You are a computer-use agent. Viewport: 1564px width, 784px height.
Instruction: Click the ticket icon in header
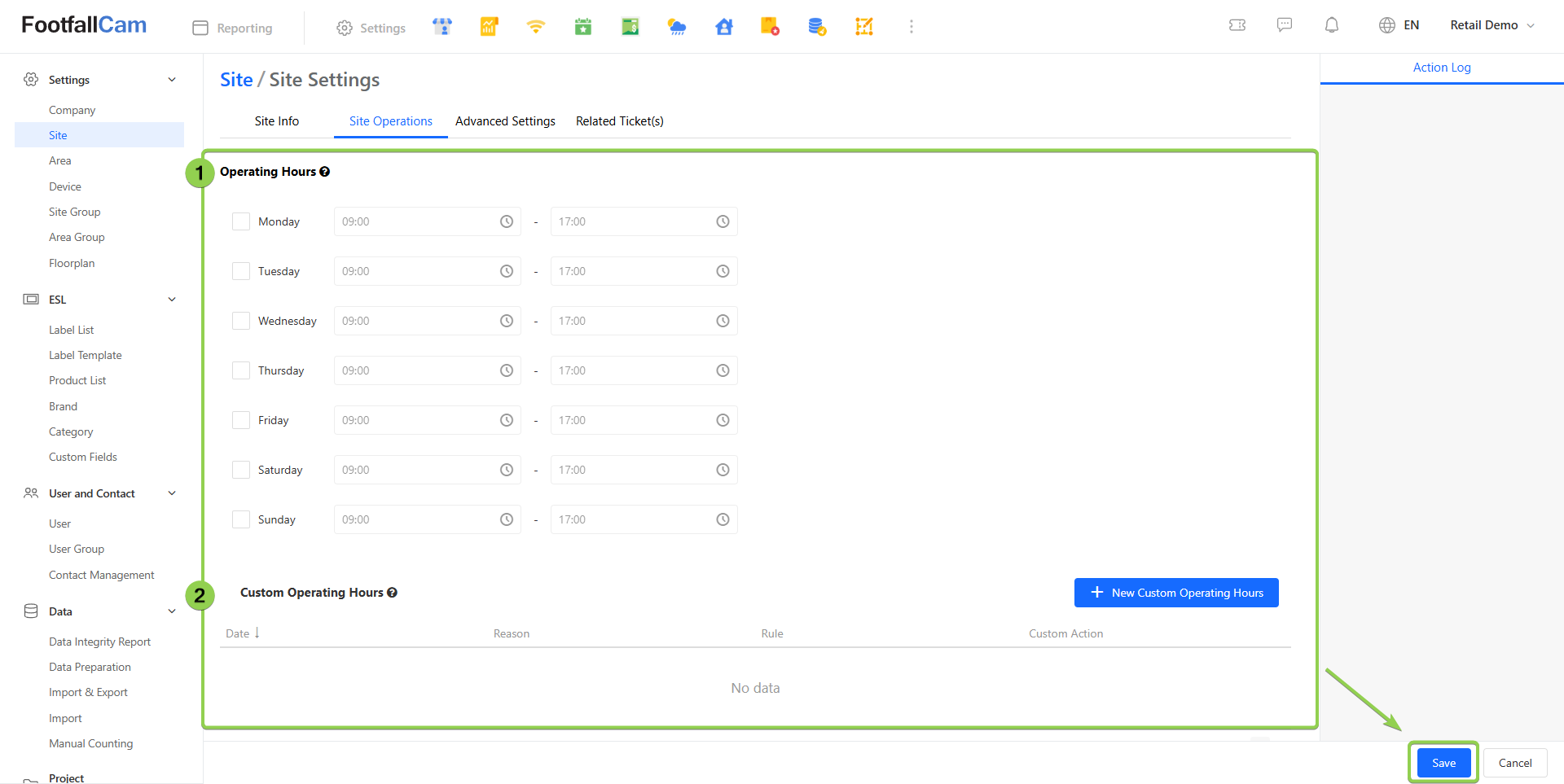point(1237,25)
